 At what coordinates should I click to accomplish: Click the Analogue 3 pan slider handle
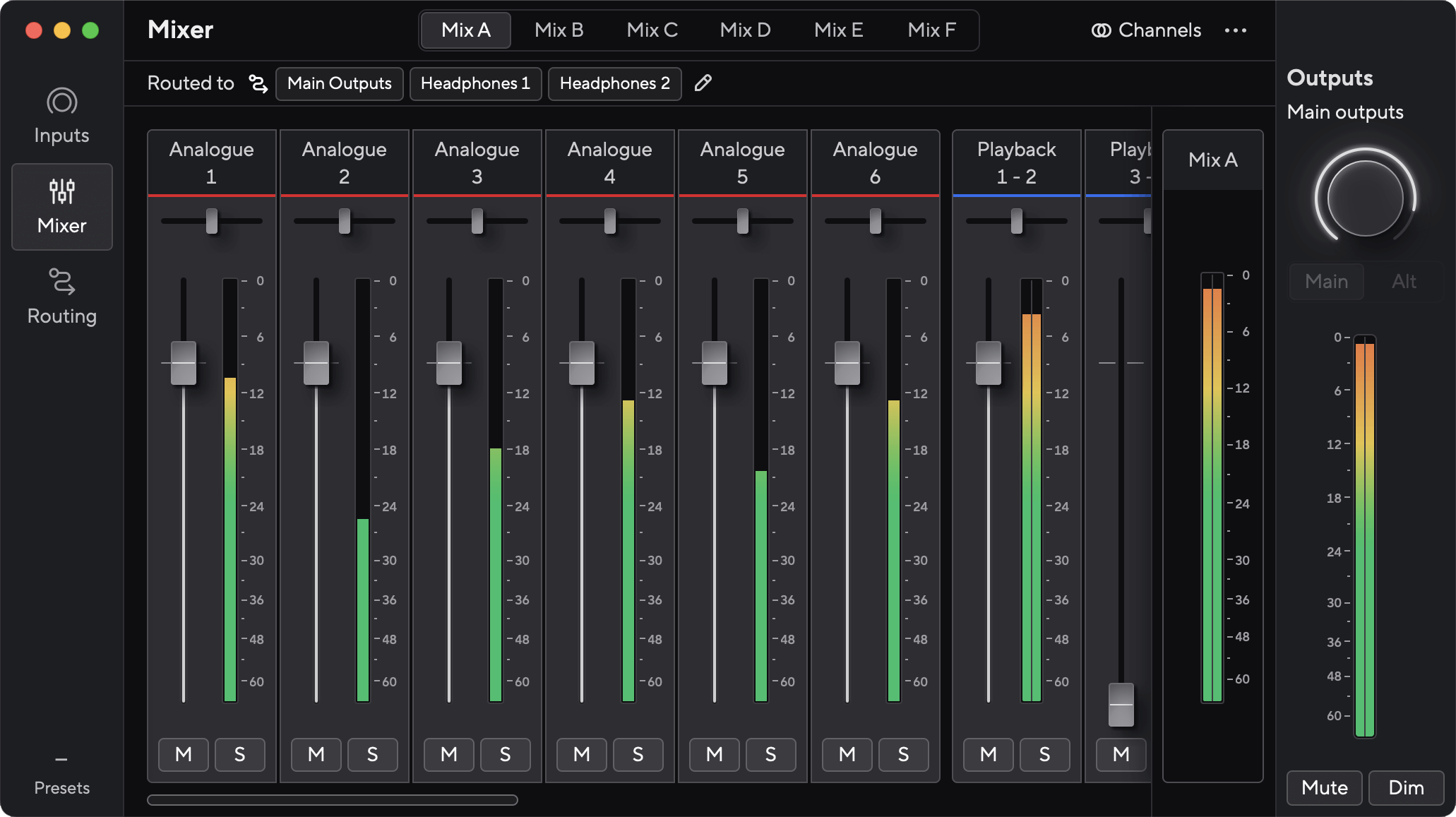477,221
